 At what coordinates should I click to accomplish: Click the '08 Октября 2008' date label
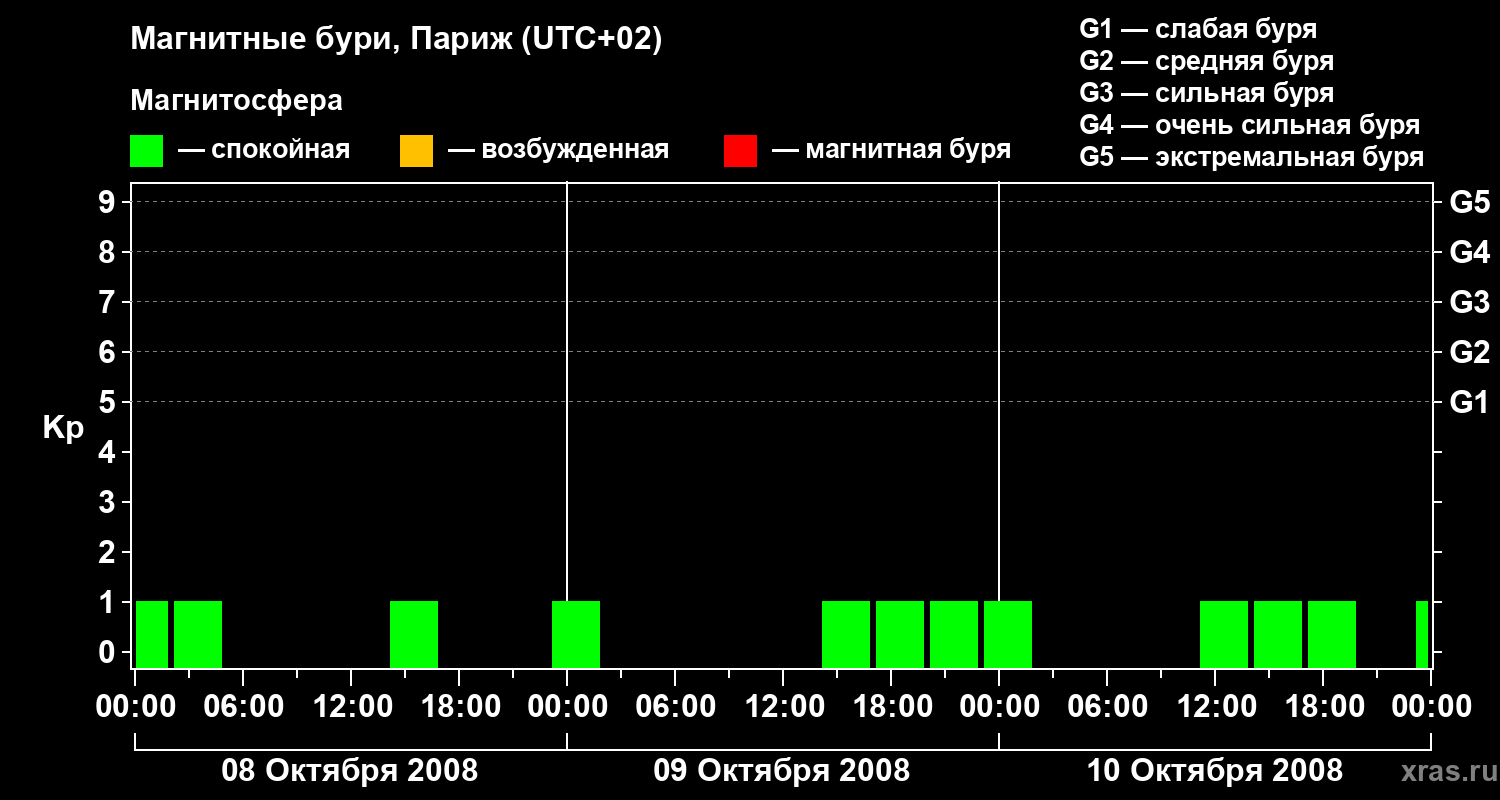point(350,771)
